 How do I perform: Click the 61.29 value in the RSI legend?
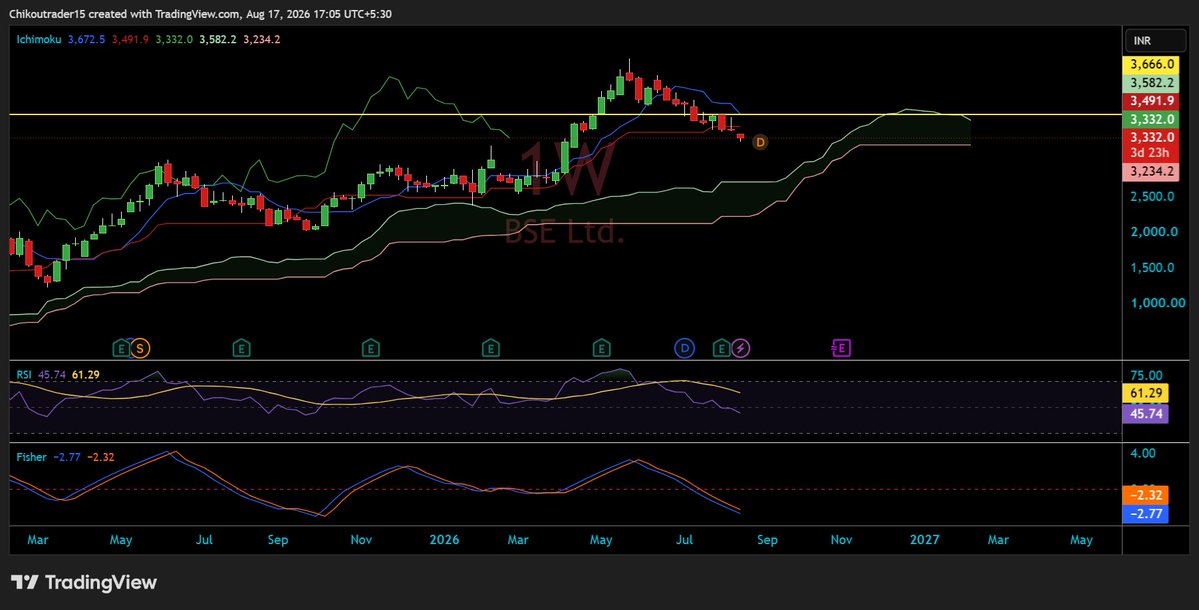point(86,375)
